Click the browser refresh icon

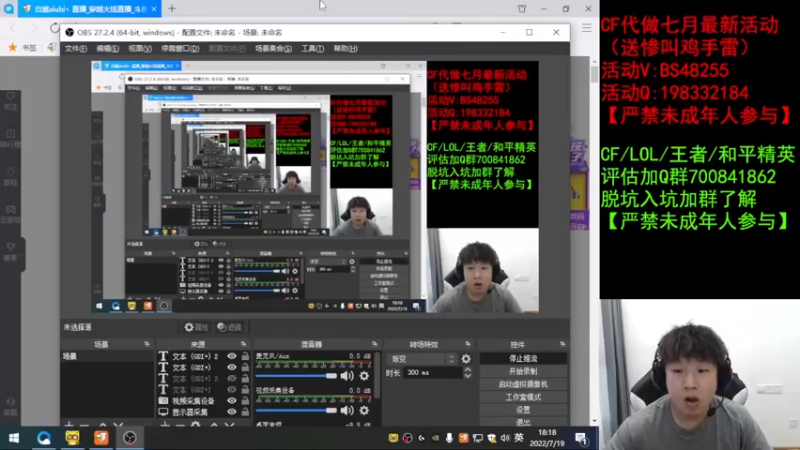coord(54,28)
